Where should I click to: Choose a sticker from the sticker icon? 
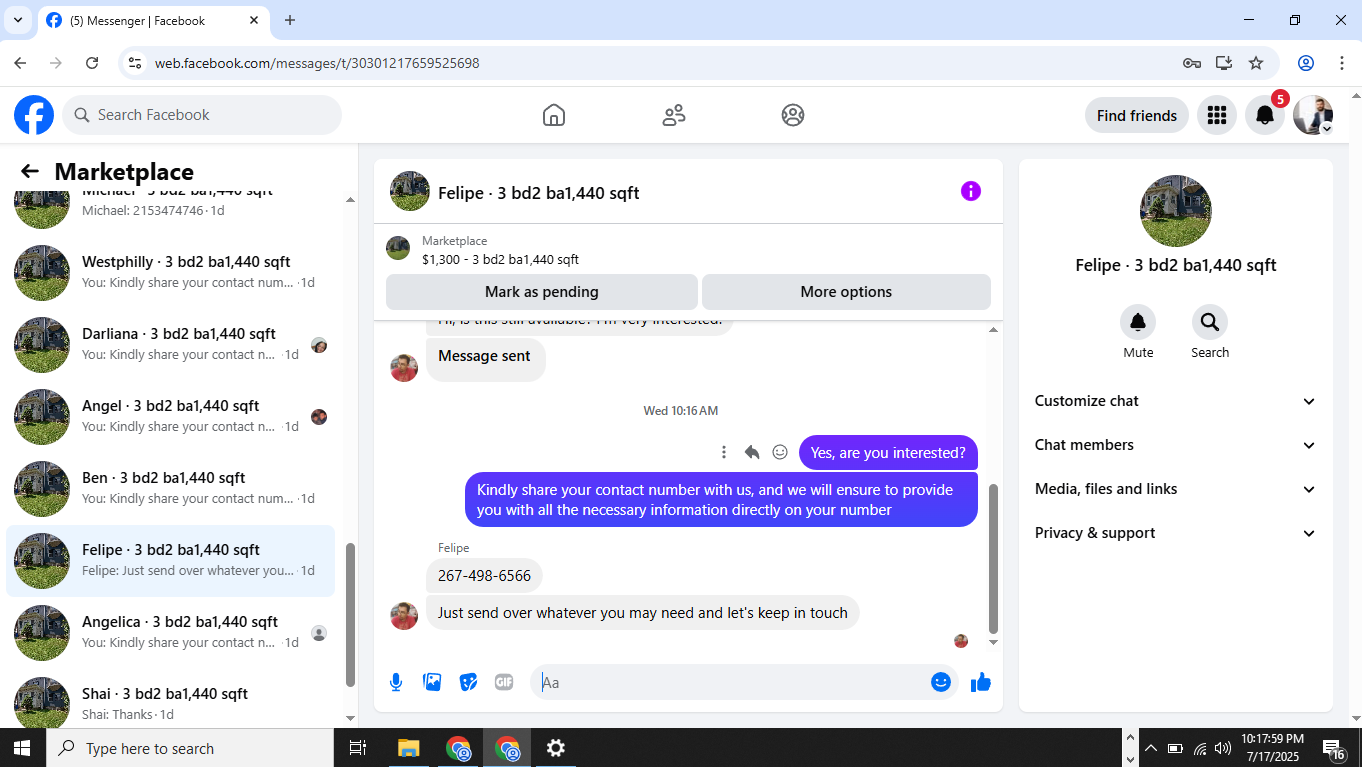pos(468,682)
